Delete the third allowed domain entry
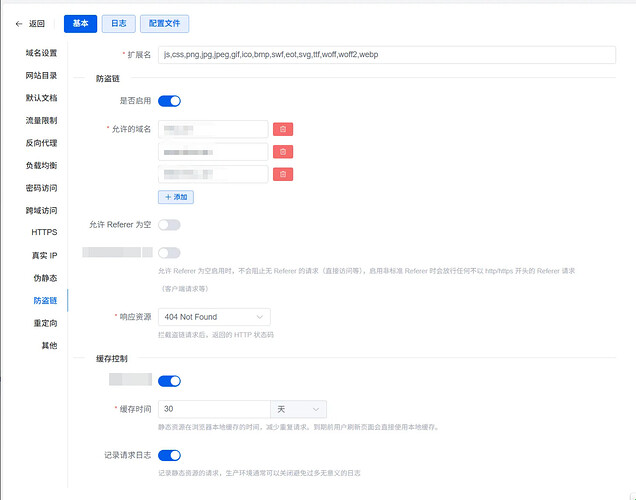 click(x=284, y=174)
